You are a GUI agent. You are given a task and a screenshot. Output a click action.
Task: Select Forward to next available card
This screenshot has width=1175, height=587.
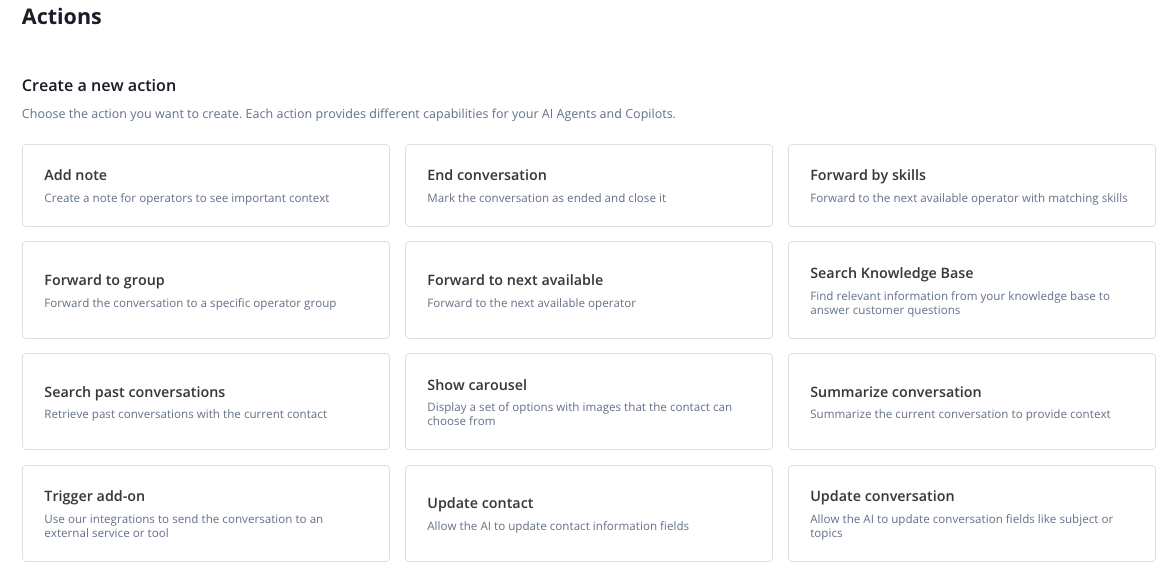click(588, 290)
